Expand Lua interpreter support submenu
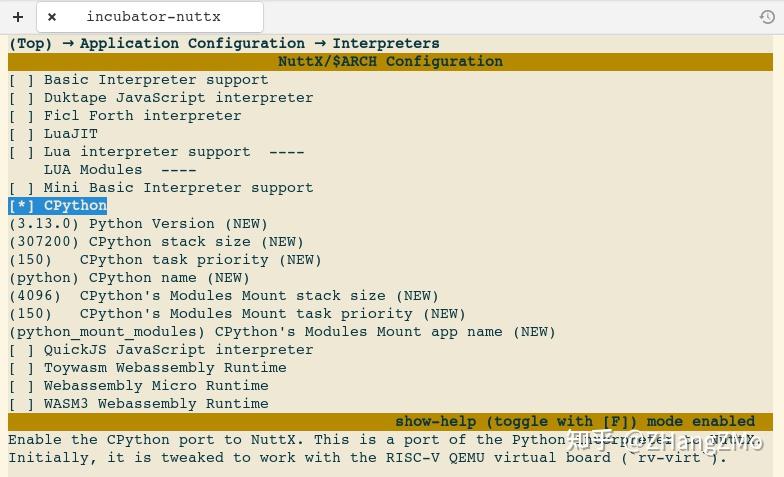This screenshot has height=477, width=784. 147,152
